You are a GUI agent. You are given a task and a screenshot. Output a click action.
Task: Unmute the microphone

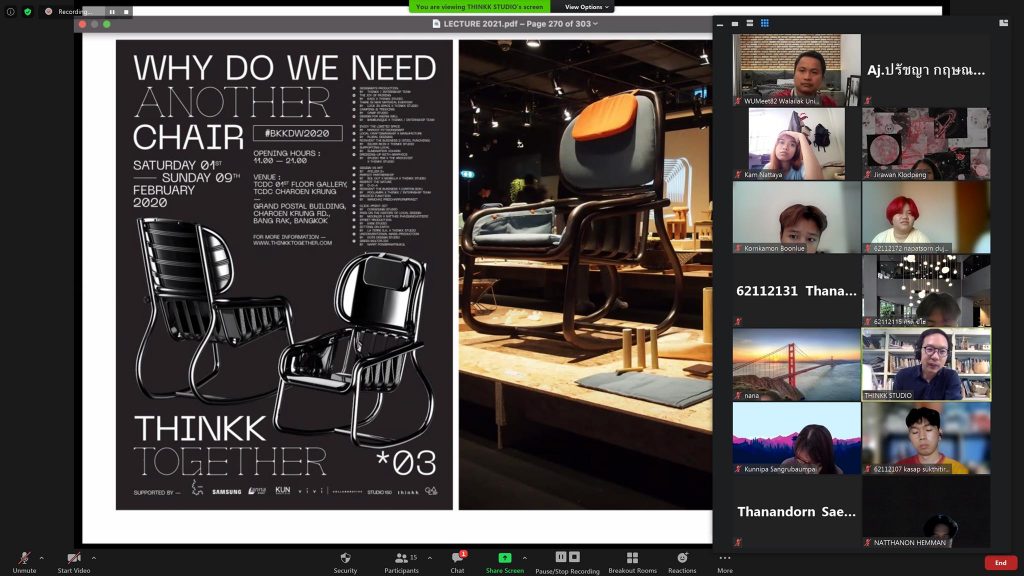tap(24, 560)
